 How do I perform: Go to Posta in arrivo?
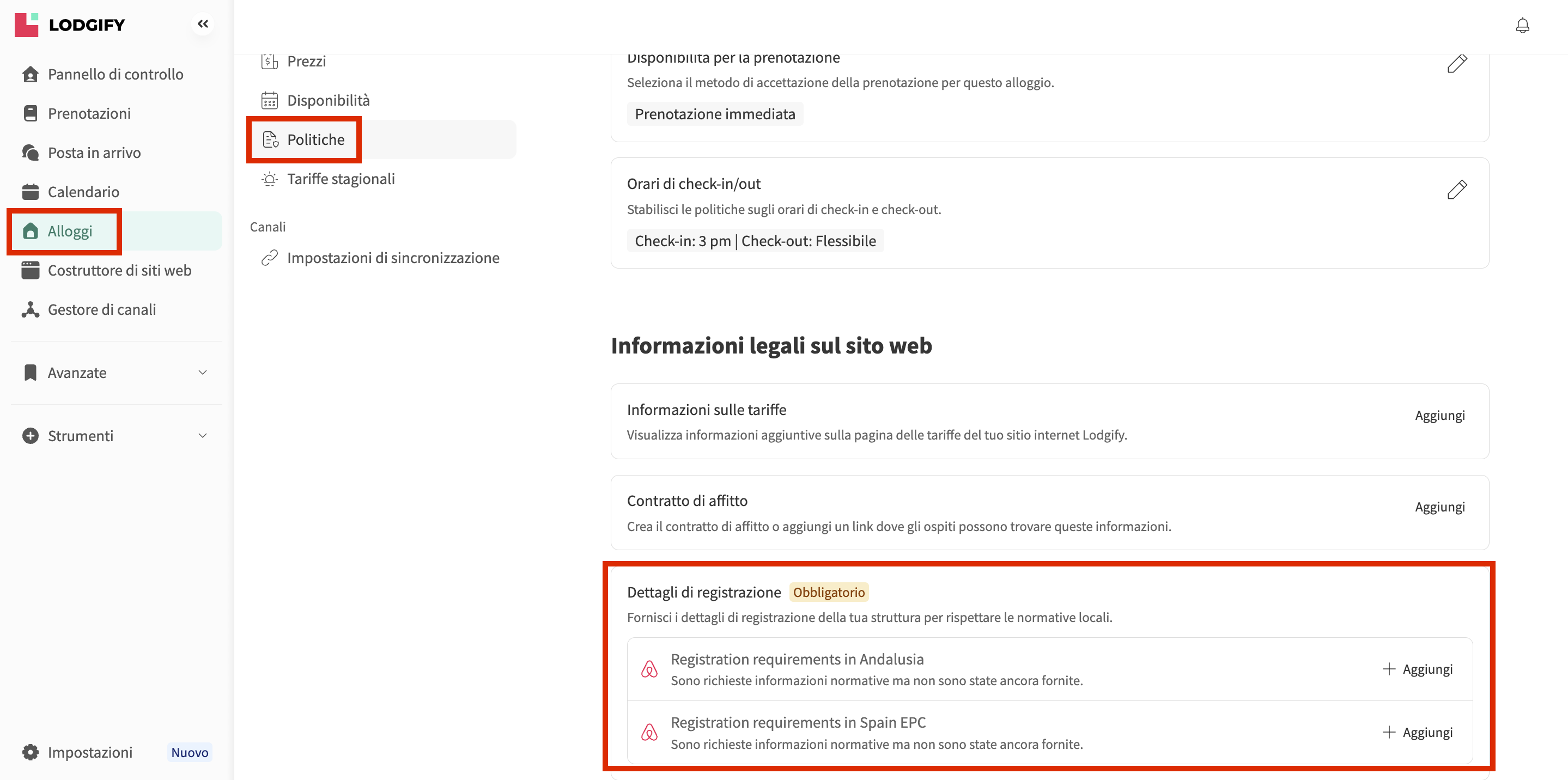point(94,153)
